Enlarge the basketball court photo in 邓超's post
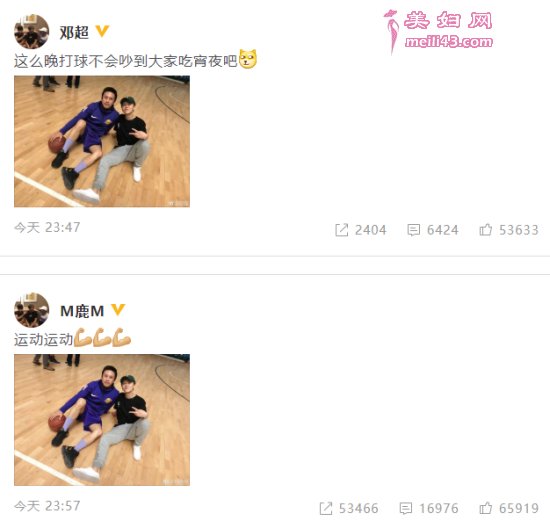Screen dimensions: 550x528 [102, 141]
